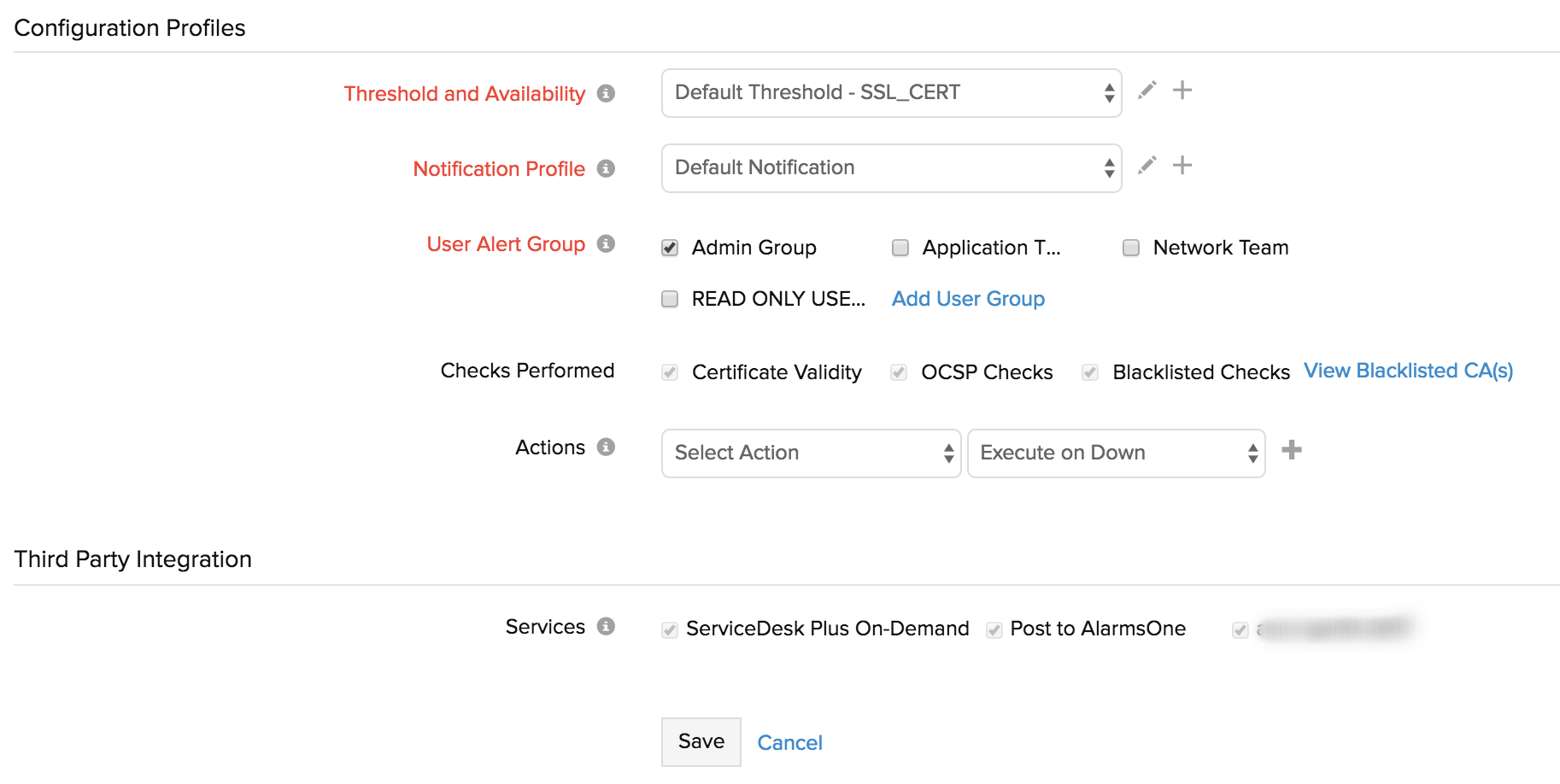
Task: Show info icon next to Notification Profile
Action: 606,168
